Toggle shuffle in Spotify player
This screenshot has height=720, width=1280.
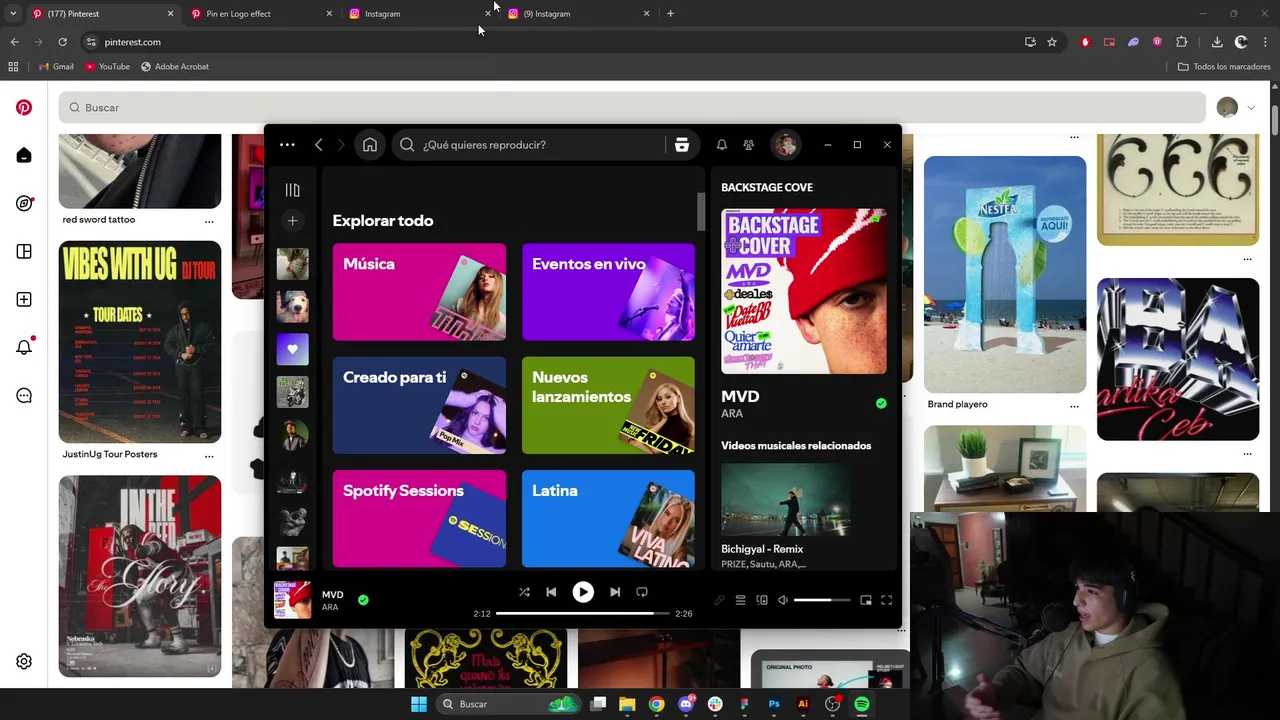[x=524, y=592]
